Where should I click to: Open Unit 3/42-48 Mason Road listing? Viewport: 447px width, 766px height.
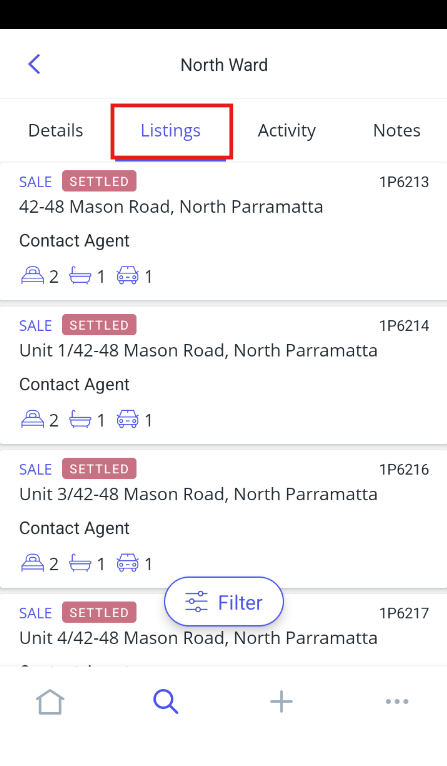click(223, 519)
